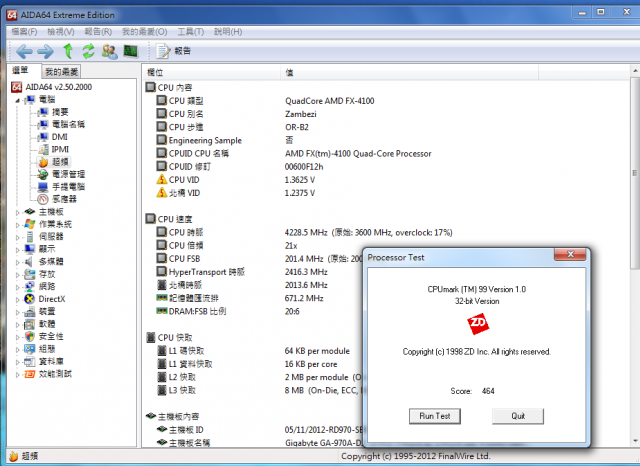Viewport: 640px width, 466px height.
Task: Click the 裝置 tree icon
Action: pyautogui.click(x=29, y=312)
